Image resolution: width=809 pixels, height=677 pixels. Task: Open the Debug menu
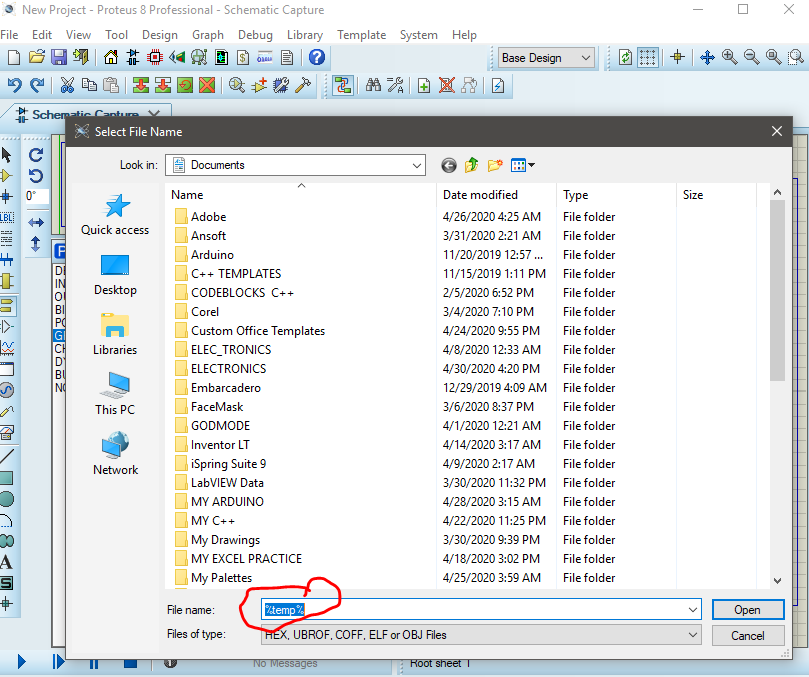point(255,35)
